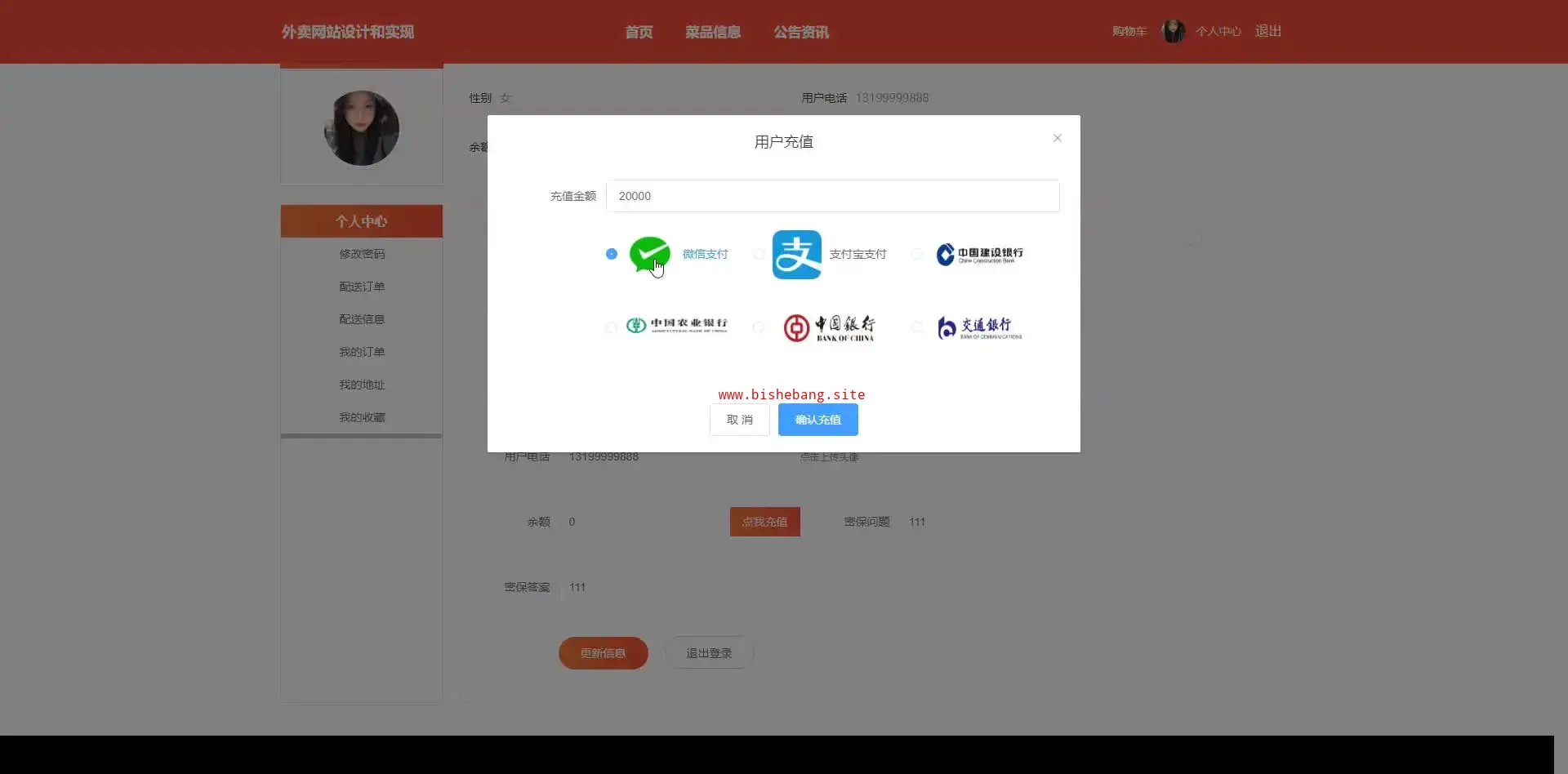This screenshot has height=774, width=1568.
Task: Click the 密保答案 value 111
Action: click(x=577, y=587)
